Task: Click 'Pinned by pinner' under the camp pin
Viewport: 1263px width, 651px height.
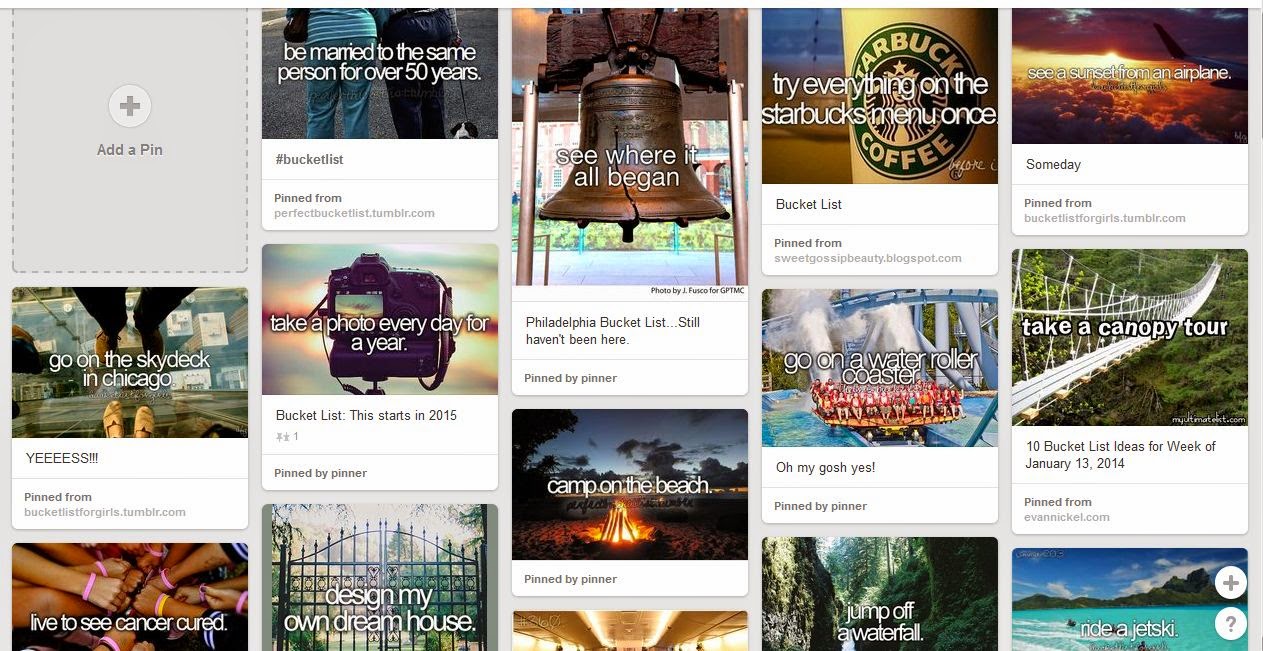Action: pyautogui.click(x=570, y=579)
